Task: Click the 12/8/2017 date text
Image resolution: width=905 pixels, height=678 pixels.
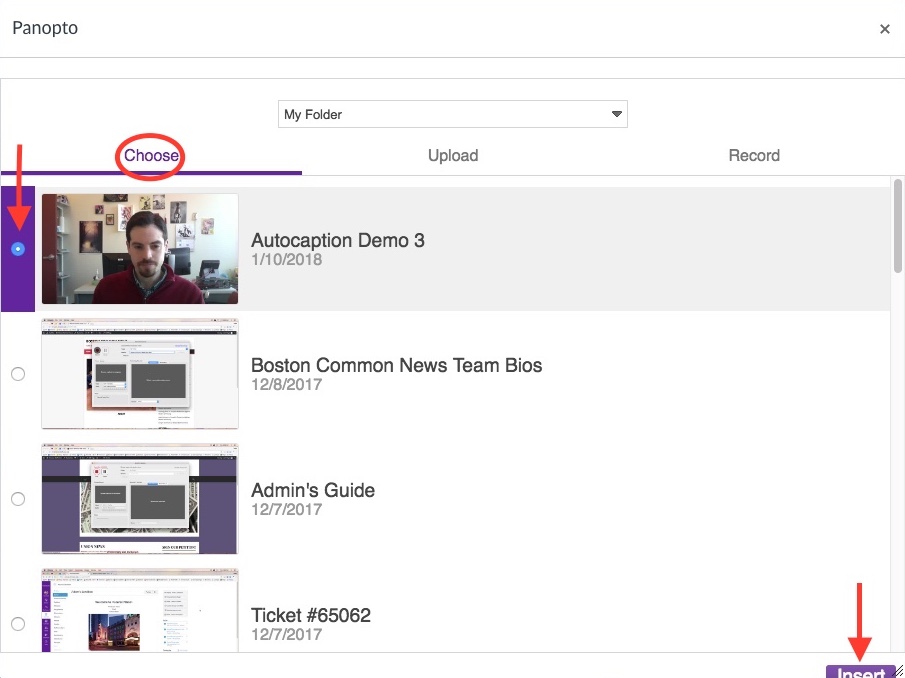Action: click(x=286, y=385)
